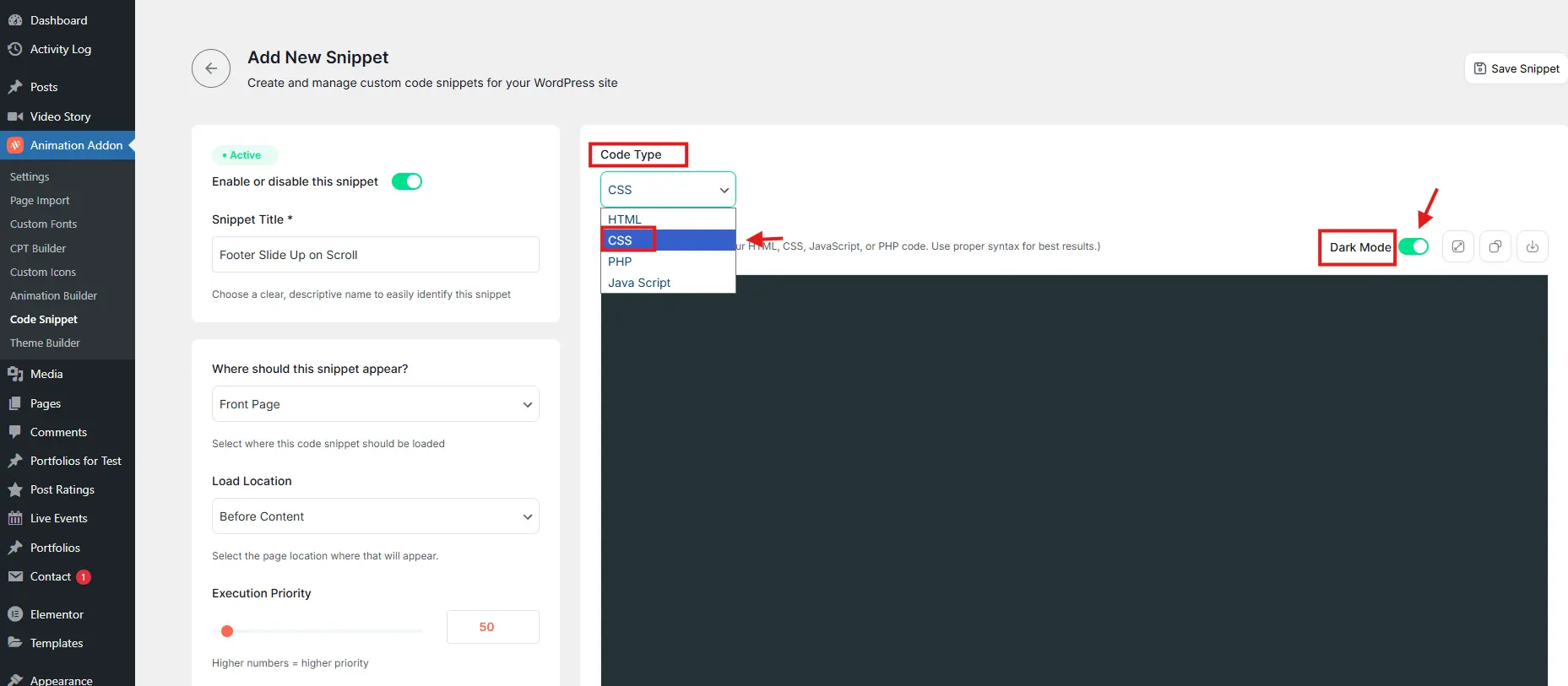Toggle the Dark Mode switch
The width and height of the screenshot is (1568, 686).
[1413, 246]
